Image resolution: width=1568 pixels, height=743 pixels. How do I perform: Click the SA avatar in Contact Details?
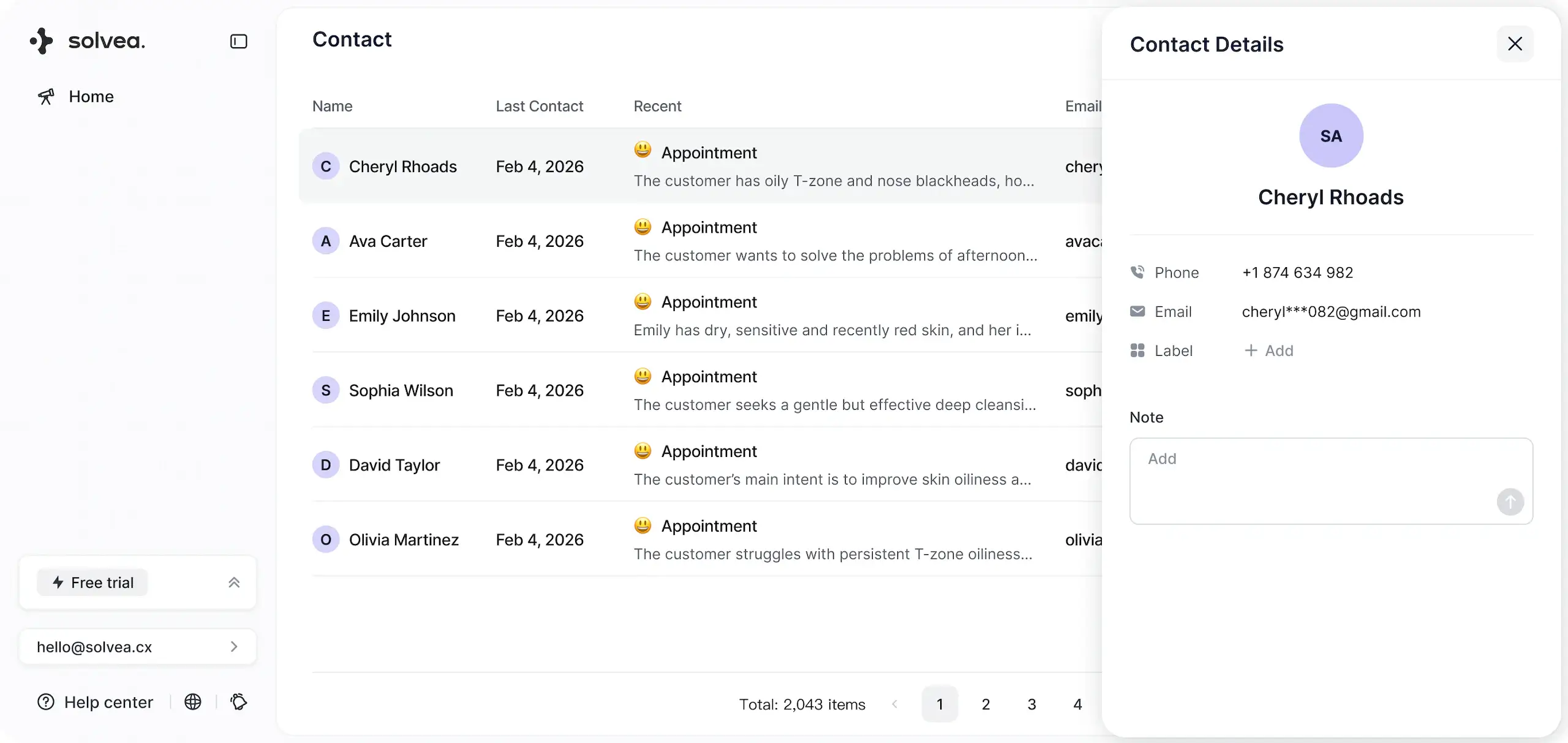point(1331,135)
